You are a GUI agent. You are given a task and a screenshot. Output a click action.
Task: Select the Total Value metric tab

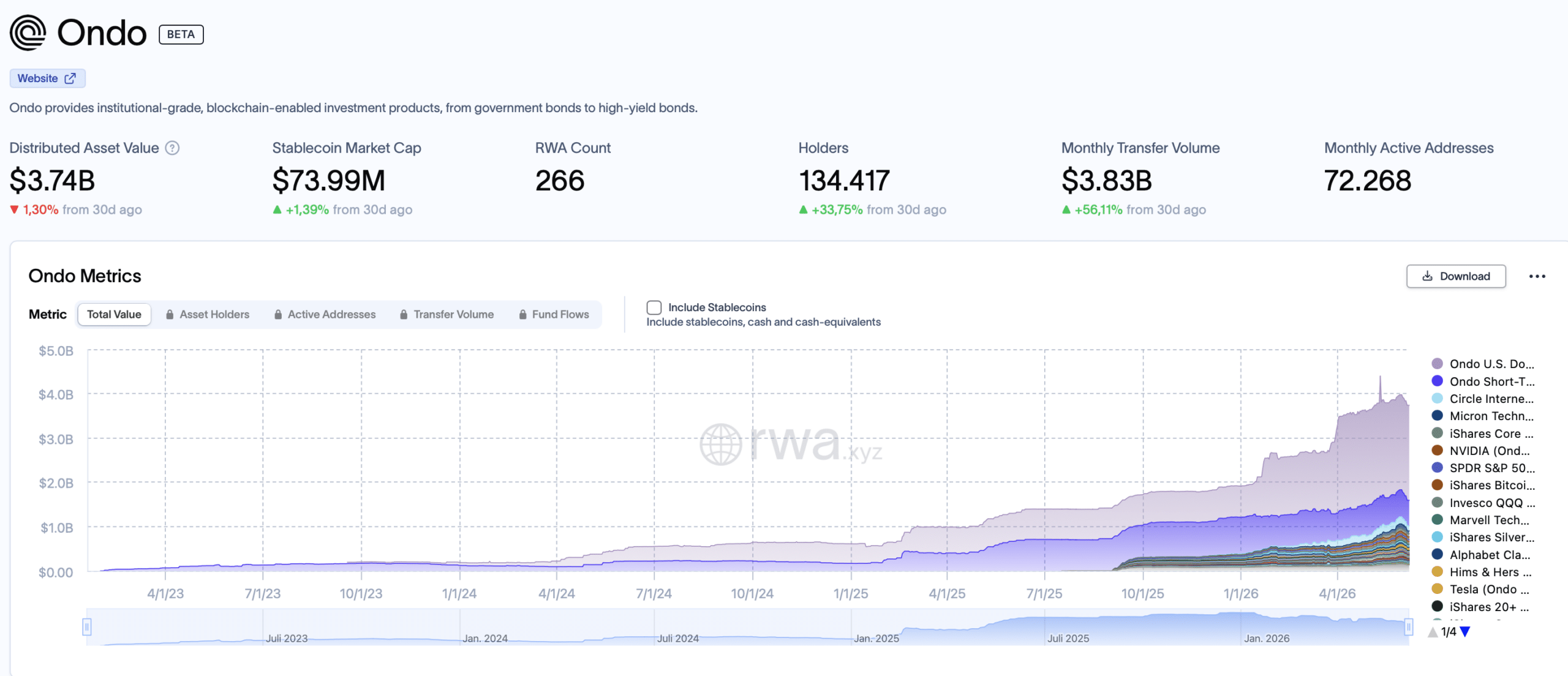click(x=114, y=315)
